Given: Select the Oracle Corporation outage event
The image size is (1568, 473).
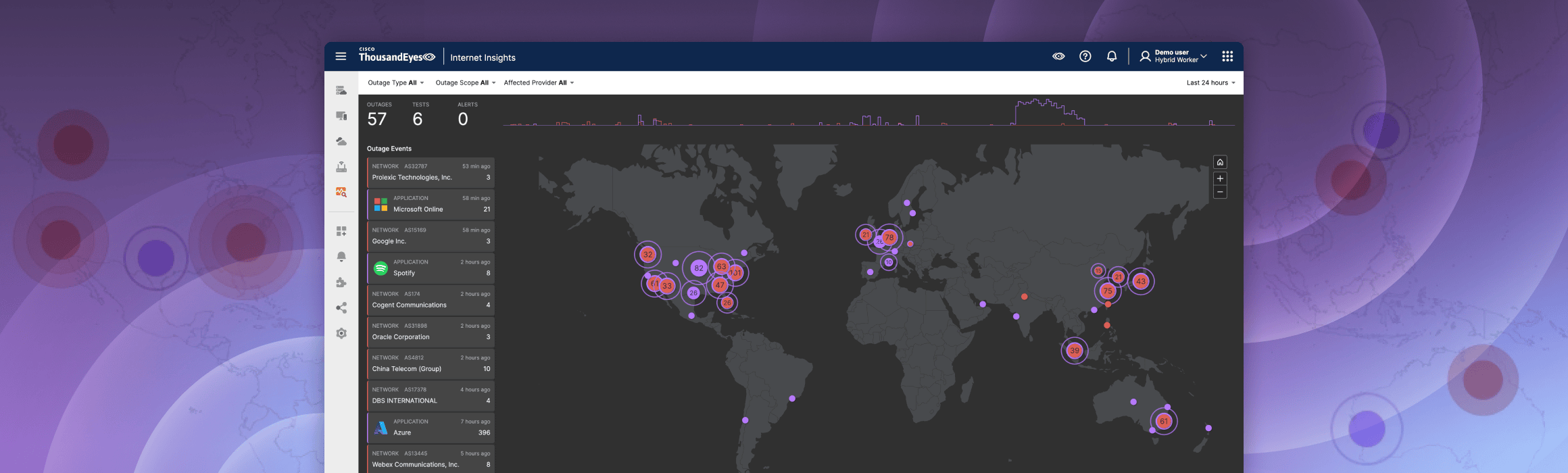Looking at the screenshot, I should (431, 331).
